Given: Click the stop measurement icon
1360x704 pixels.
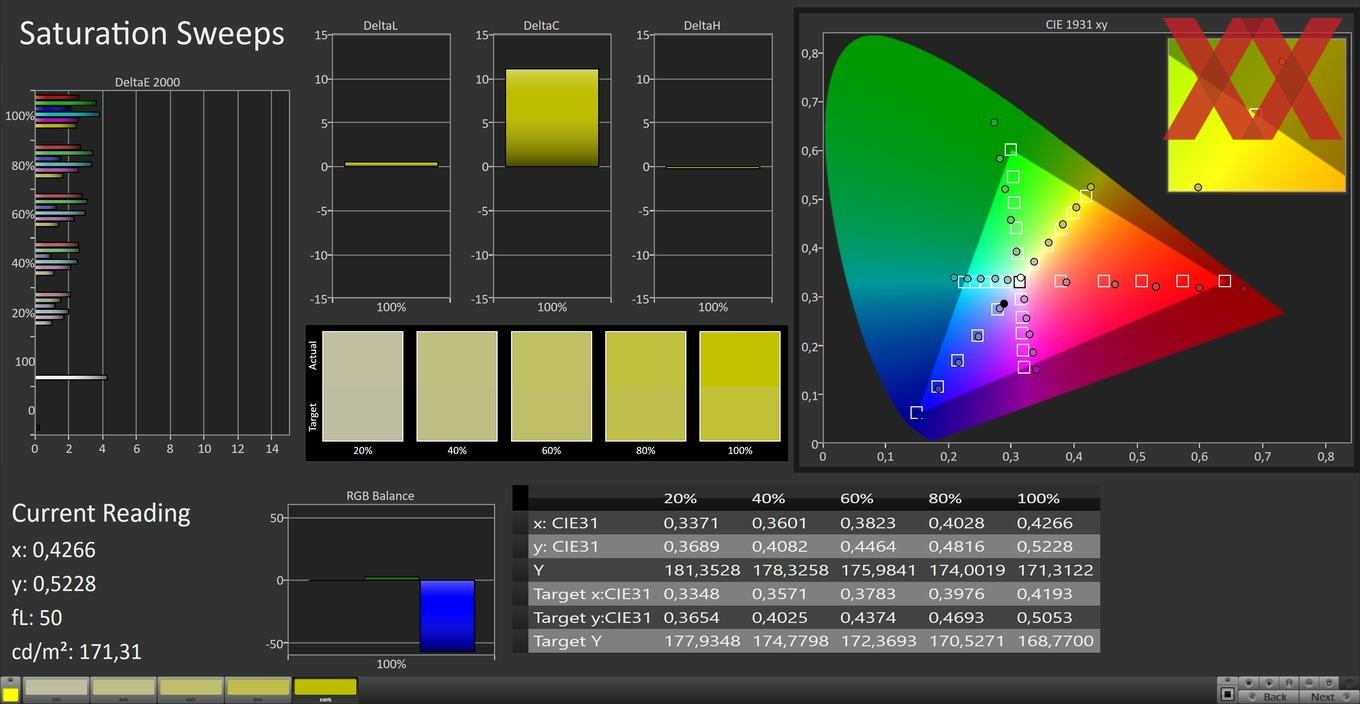Looking at the screenshot, I should [x=1248, y=683].
